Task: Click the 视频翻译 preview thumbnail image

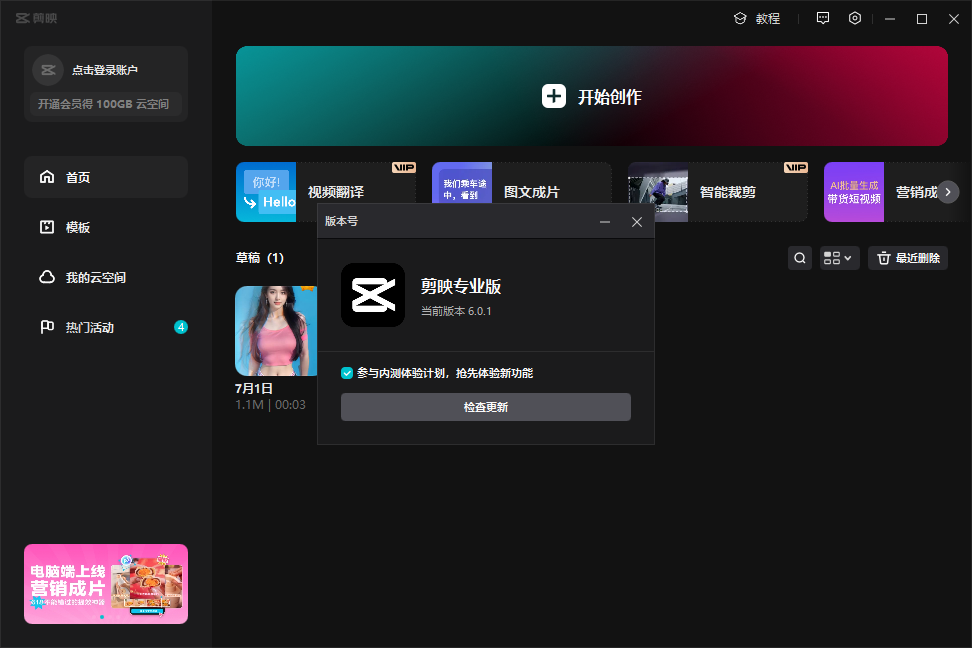Action: pyautogui.click(x=266, y=192)
